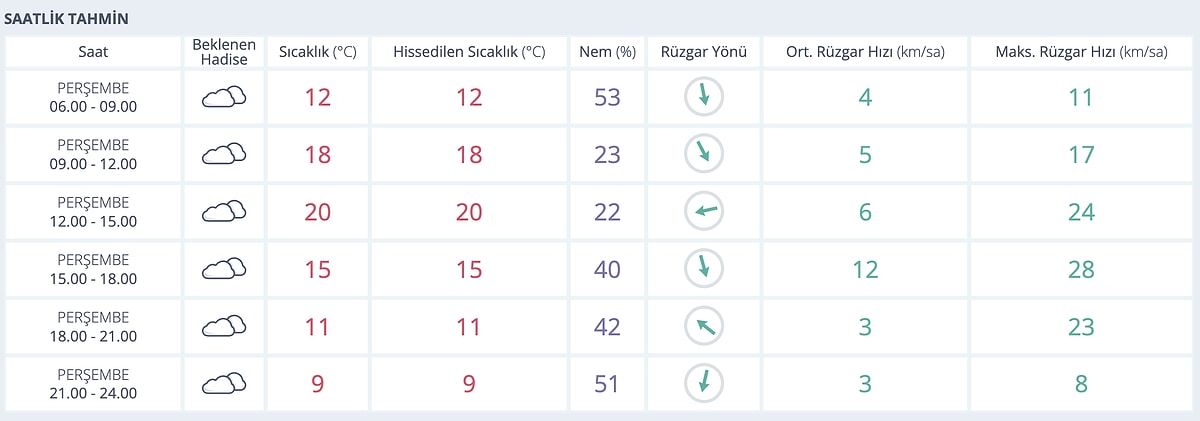Click wind direction arrow for 21.00 - 24.00

tap(704, 384)
